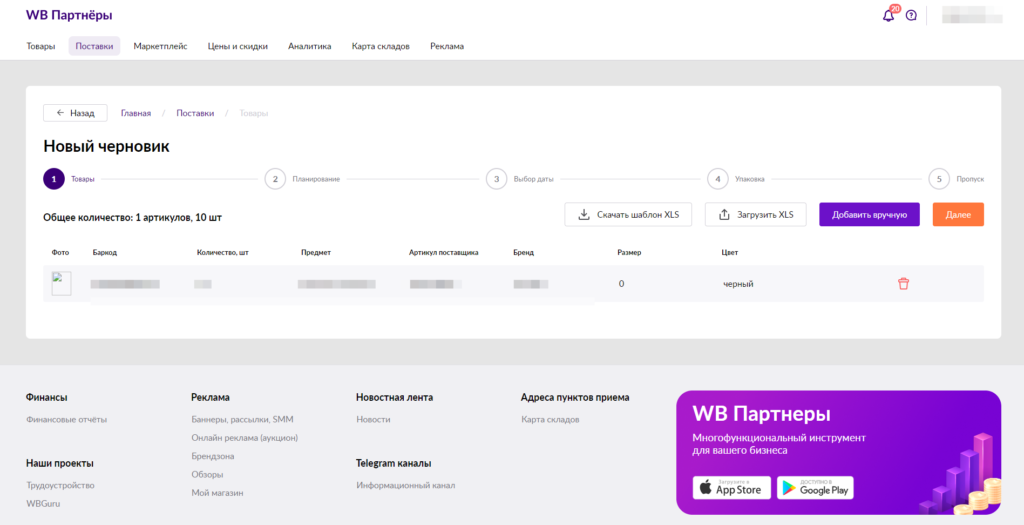Click Скачать шаблон XLS button

628,215
